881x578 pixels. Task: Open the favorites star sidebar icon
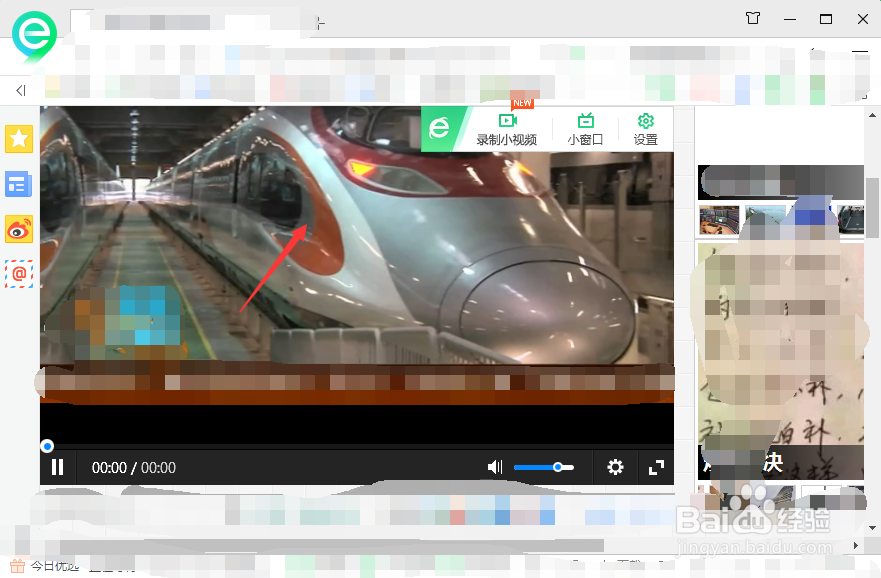[19, 139]
